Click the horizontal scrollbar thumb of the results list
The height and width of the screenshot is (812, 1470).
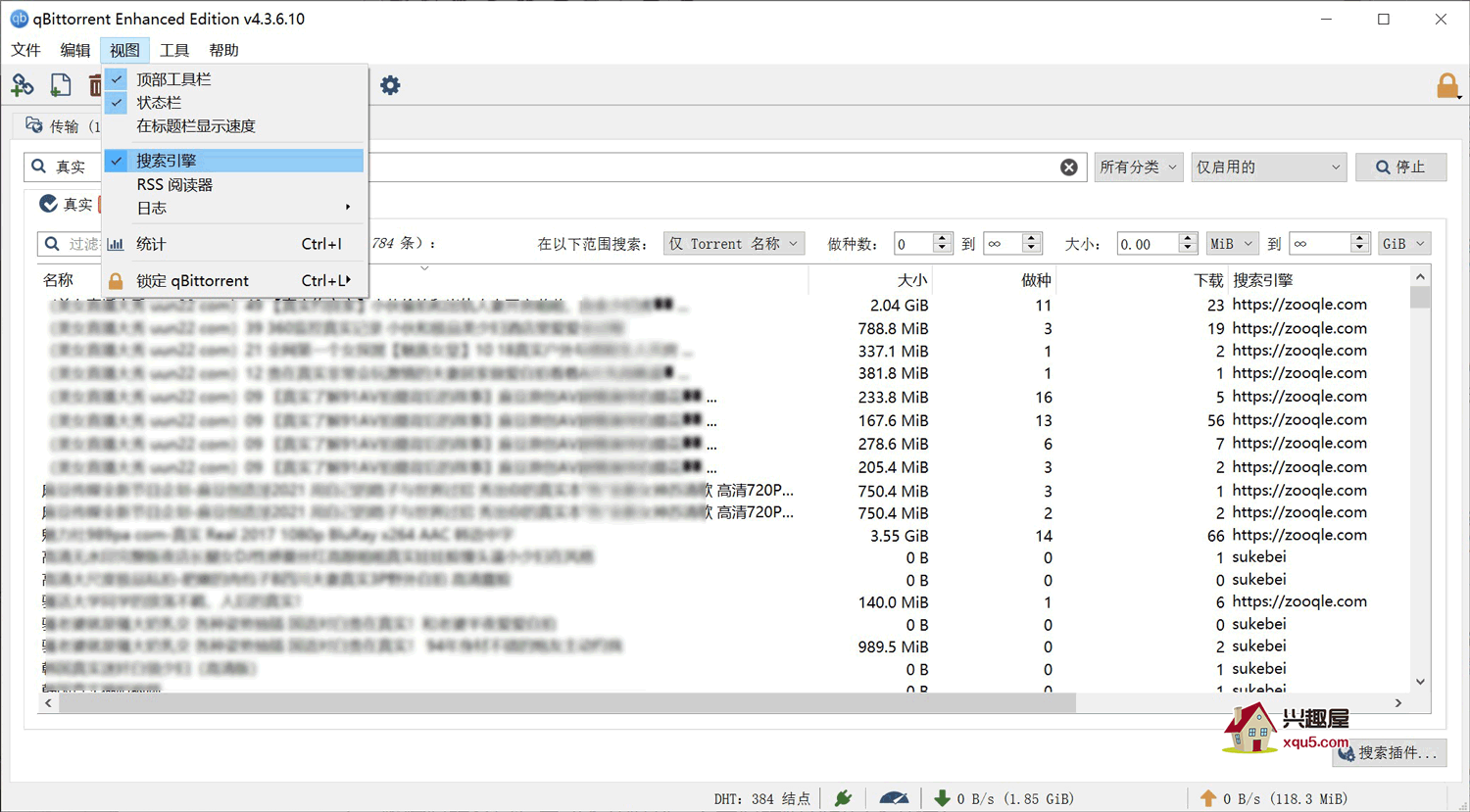tap(567, 703)
